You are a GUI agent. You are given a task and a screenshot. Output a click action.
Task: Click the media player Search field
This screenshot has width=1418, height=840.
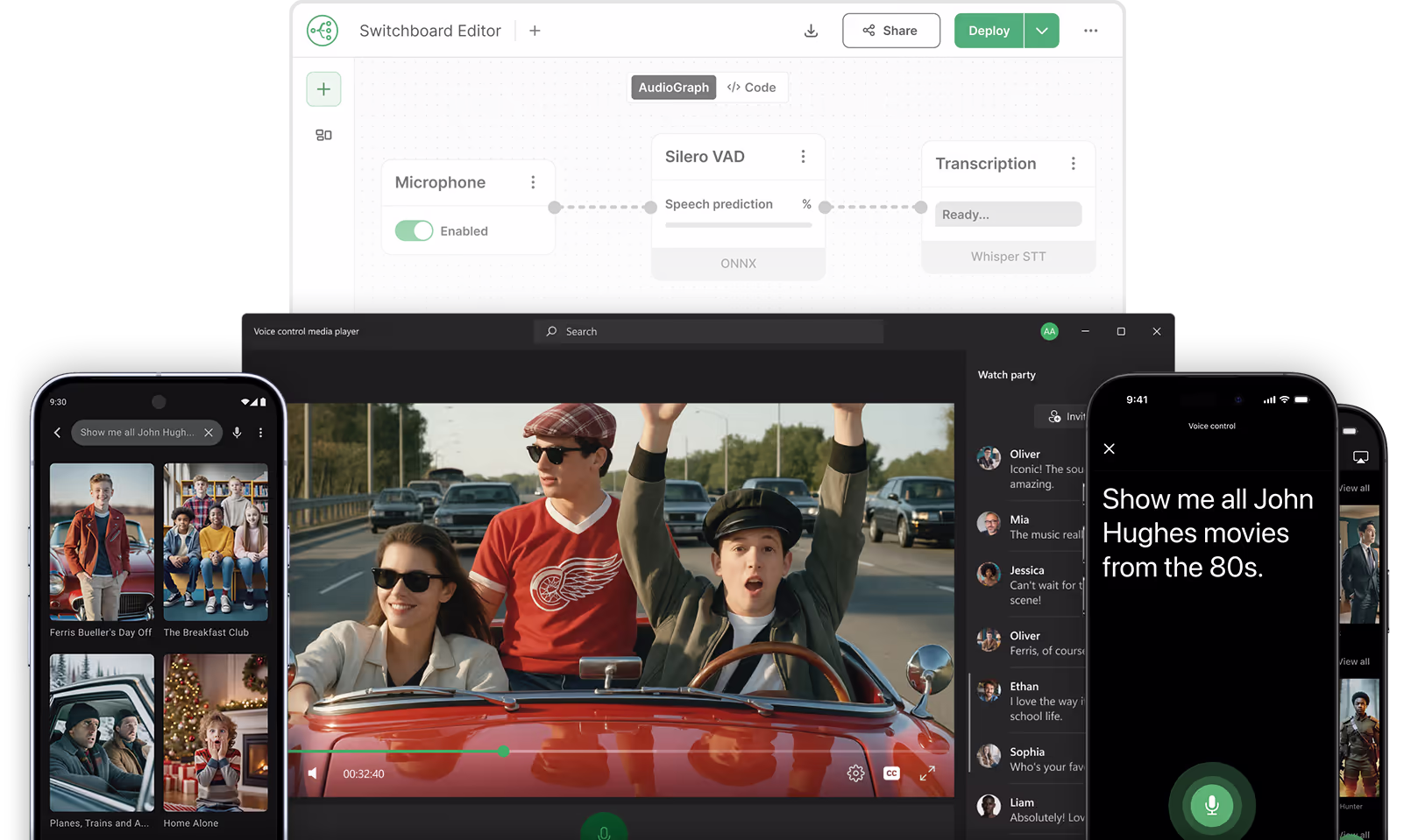708,331
